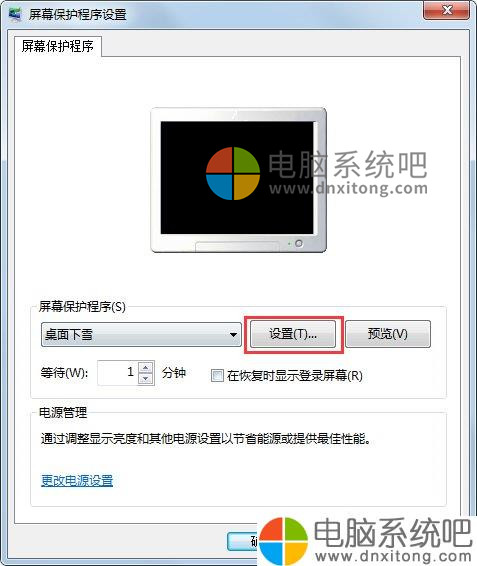Open the 桌面下雪 screen saver dropdown
This screenshot has width=477, height=566.
point(141,335)
